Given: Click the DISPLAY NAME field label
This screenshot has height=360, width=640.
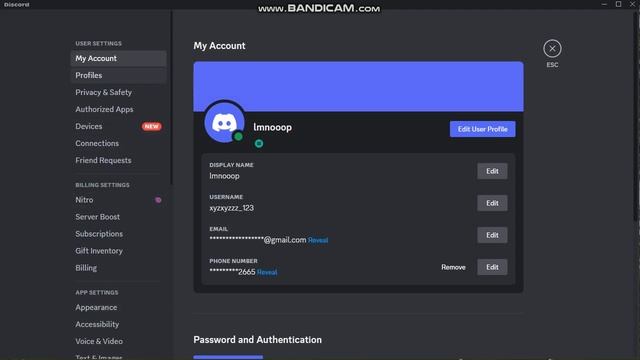Looking at the screenshot, I should click(231, 165).
